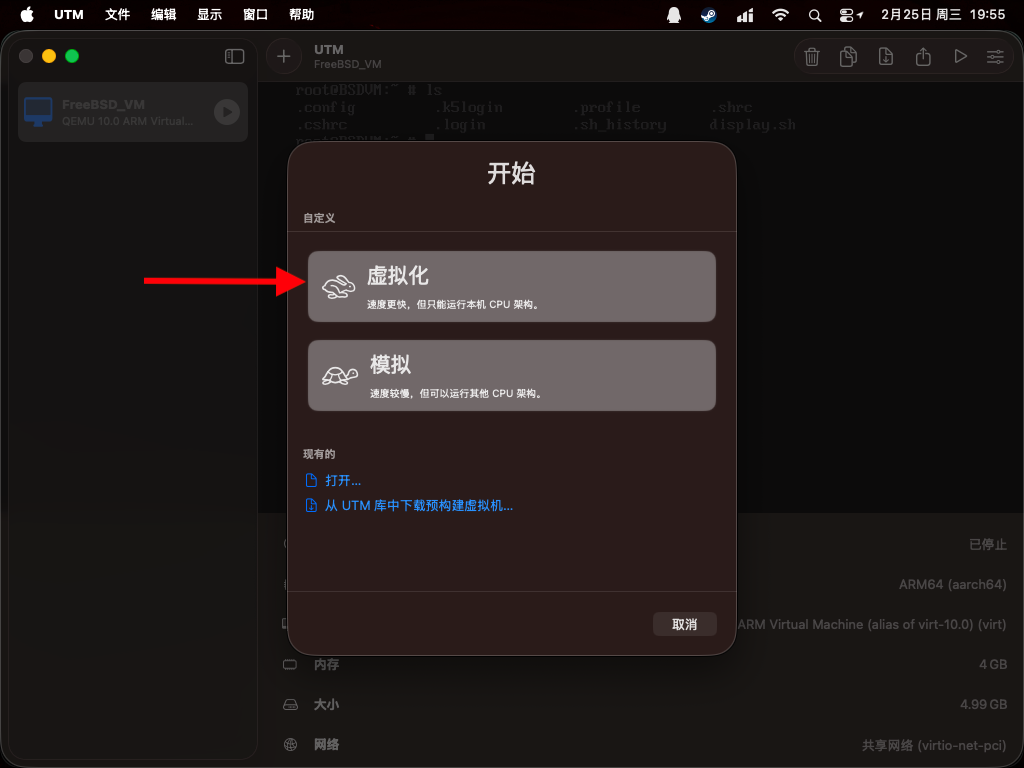Screen dimensions: 1024x768
Task: Open the 窗口 menu
Action: [x=255, y=14]
